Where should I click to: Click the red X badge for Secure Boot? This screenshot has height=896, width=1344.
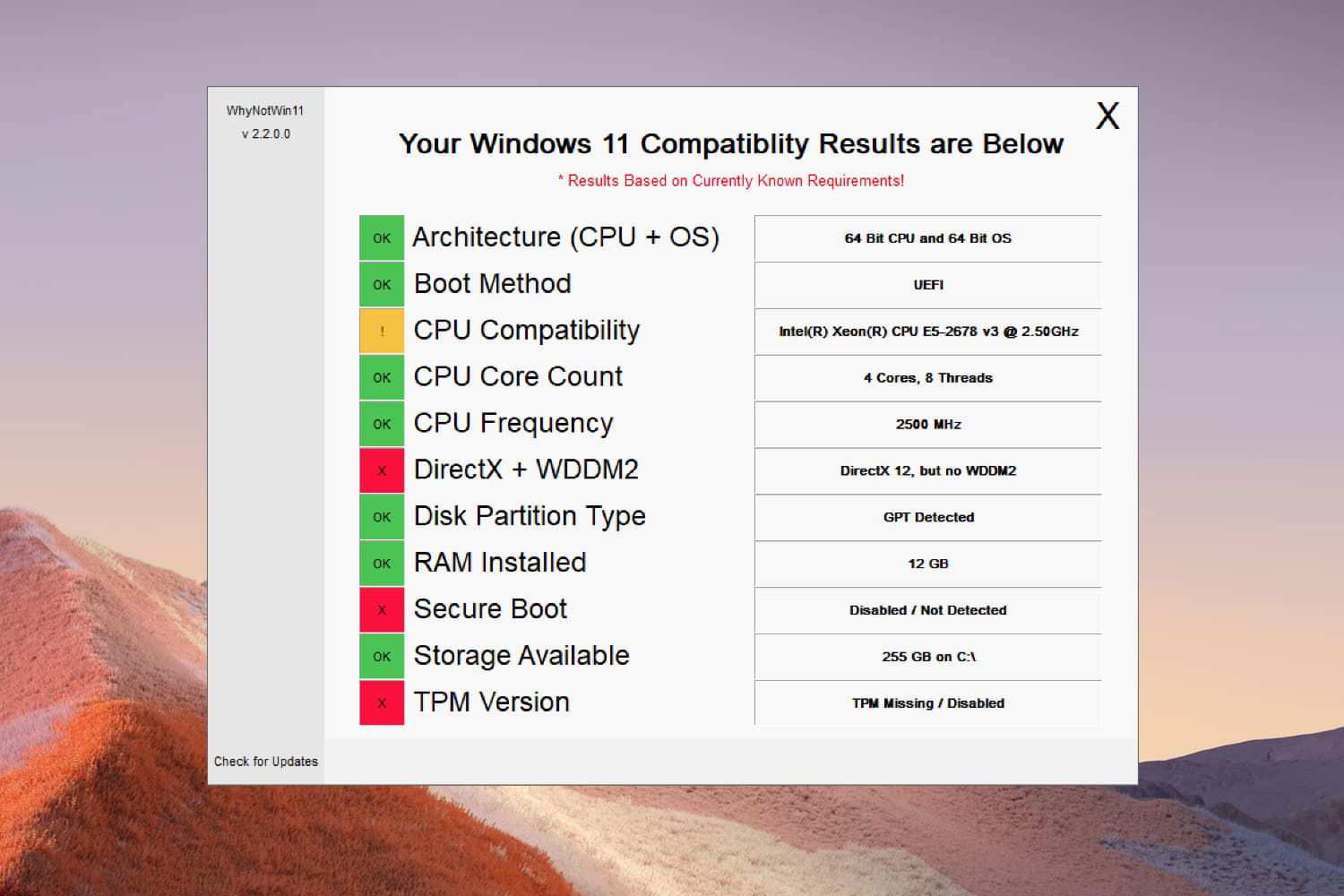pyautogui.click(x=382, y=611)
